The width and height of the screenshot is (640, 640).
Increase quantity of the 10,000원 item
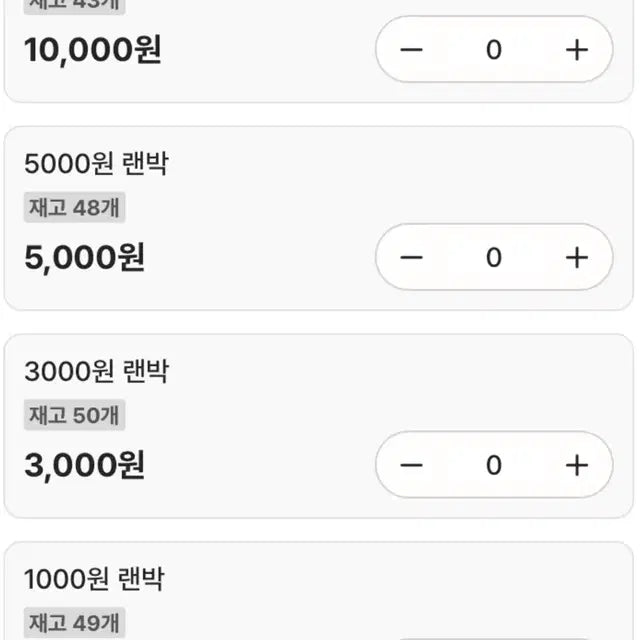(x=576, y=50)
